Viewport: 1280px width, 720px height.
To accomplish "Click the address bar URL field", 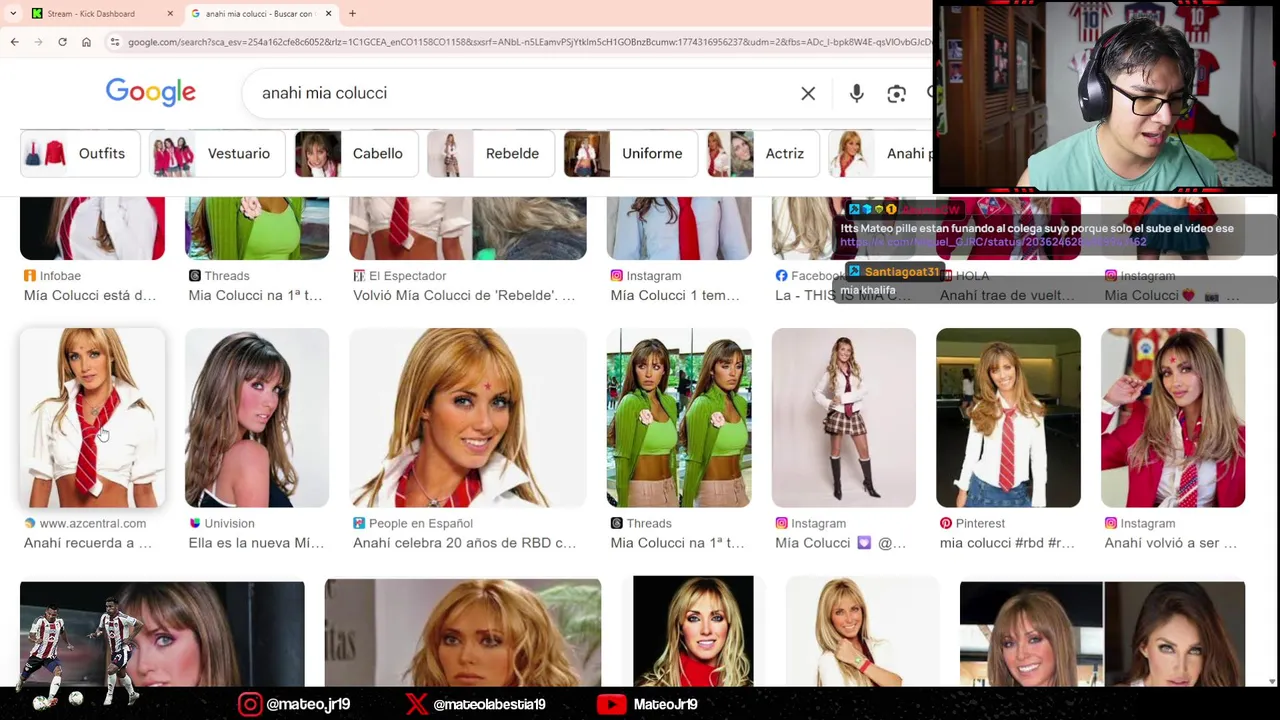I will coord(520,42).
